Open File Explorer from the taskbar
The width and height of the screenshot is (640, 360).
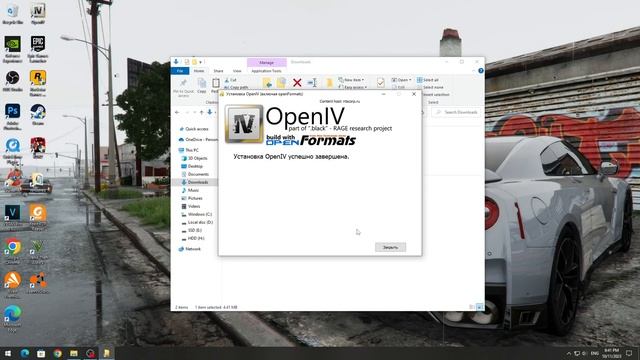(74, 353)
